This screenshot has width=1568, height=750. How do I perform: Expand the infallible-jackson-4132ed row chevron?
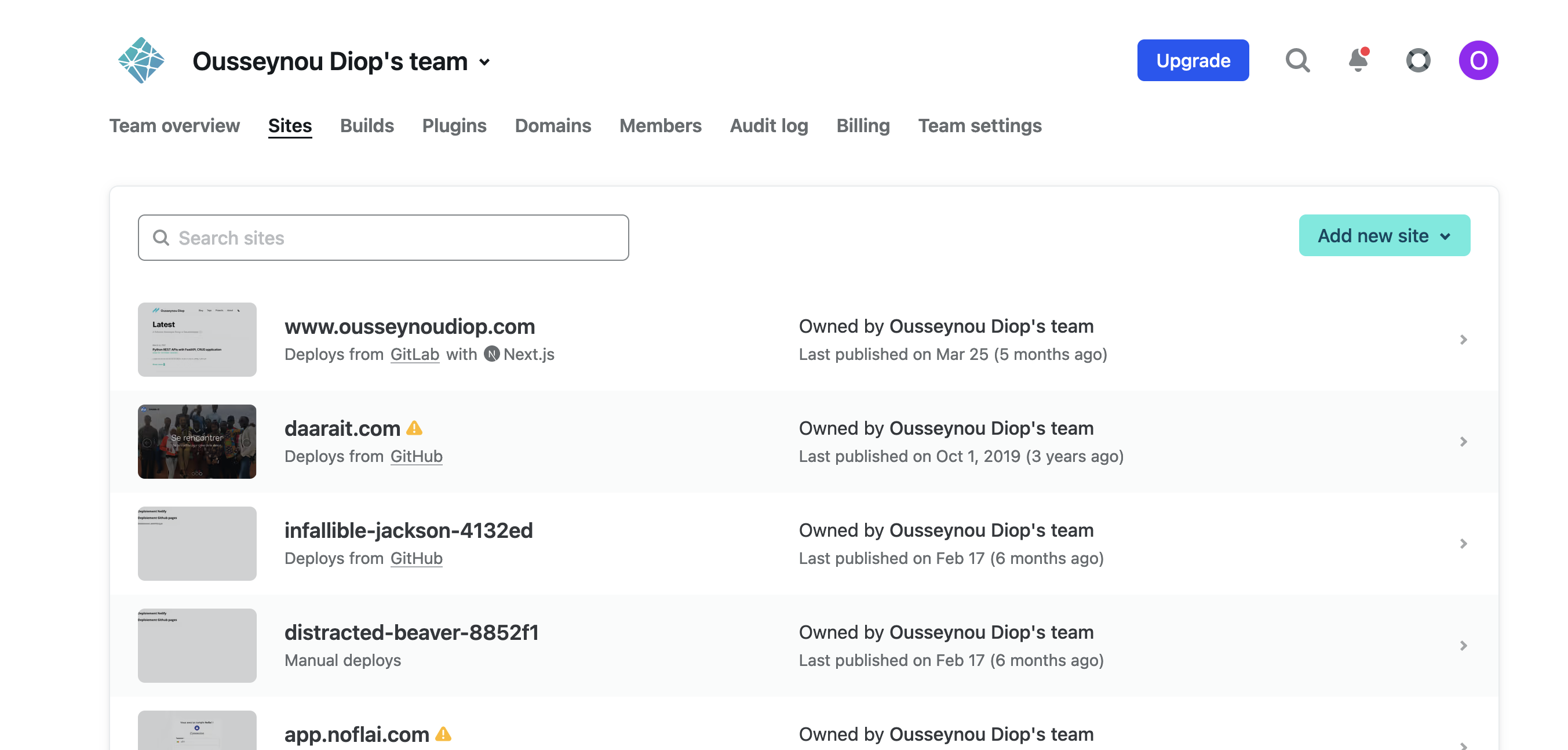pos(1463,544)
